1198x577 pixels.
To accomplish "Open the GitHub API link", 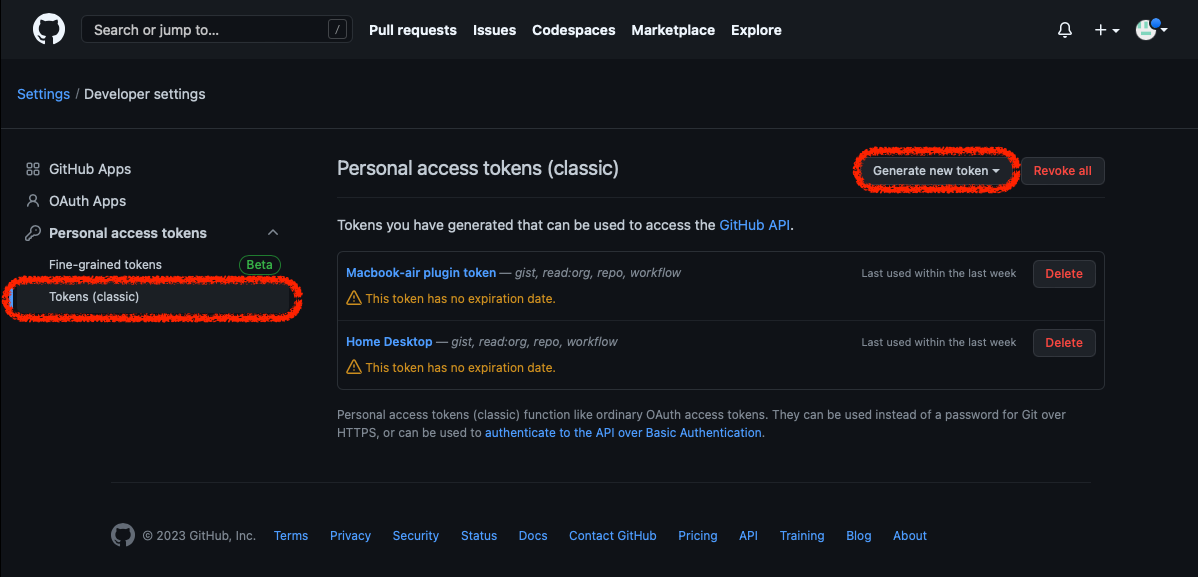I will pos(755,225).
